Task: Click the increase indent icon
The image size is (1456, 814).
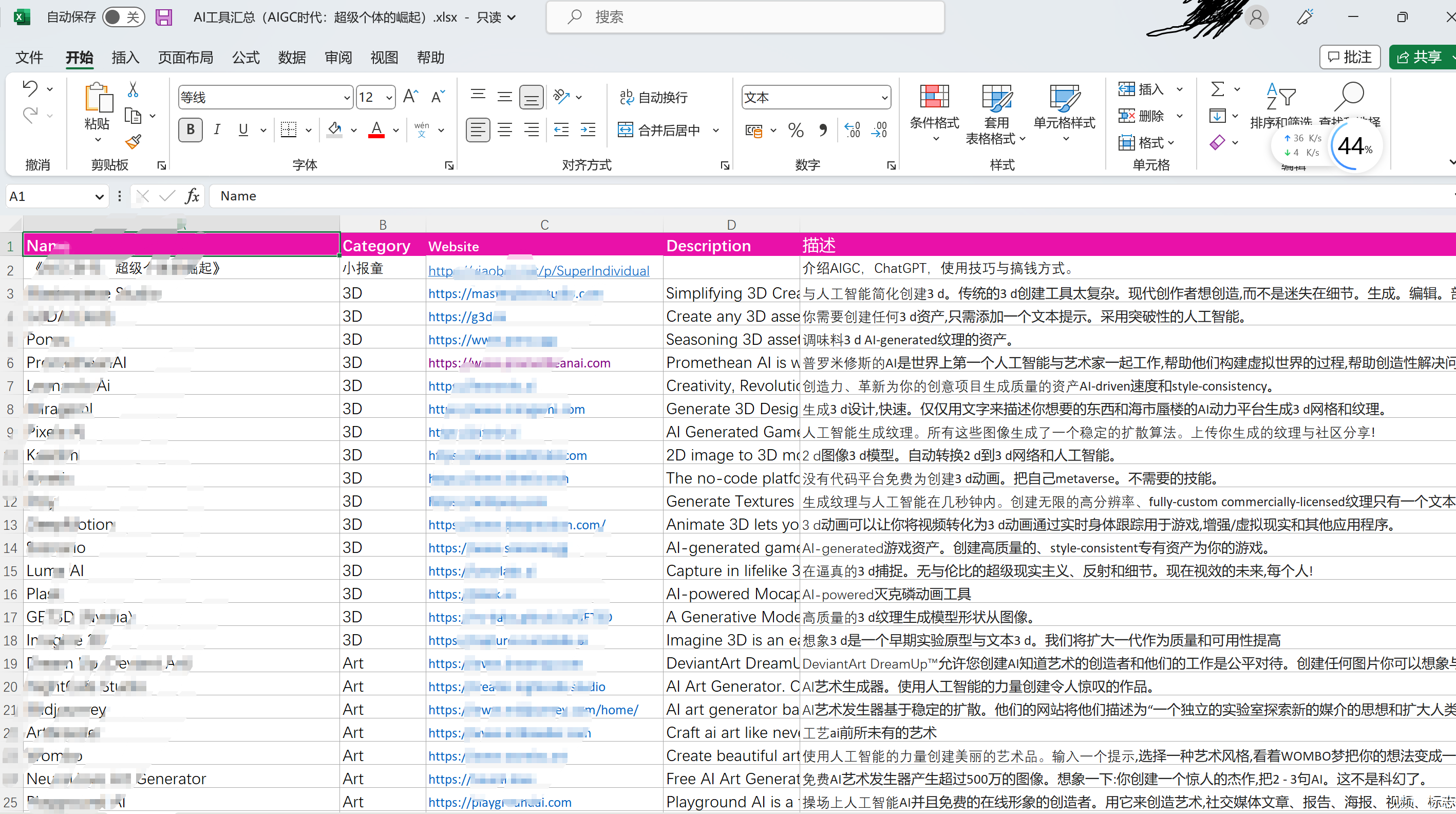Action: [x=588, y=130]
